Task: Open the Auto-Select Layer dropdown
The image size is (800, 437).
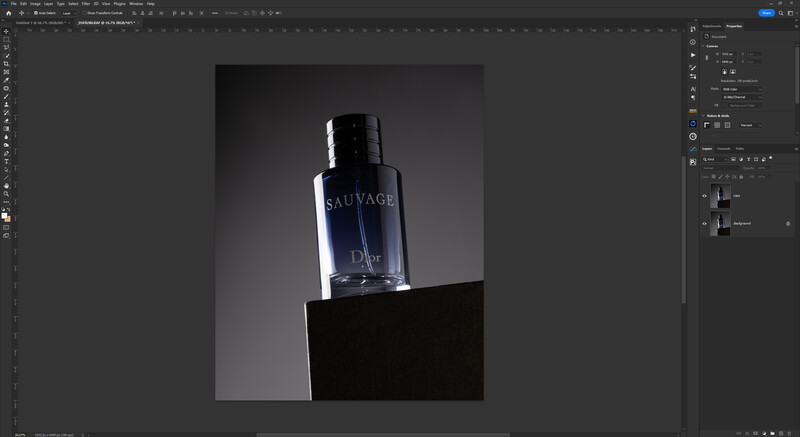Action: click(x=68, y=13)
